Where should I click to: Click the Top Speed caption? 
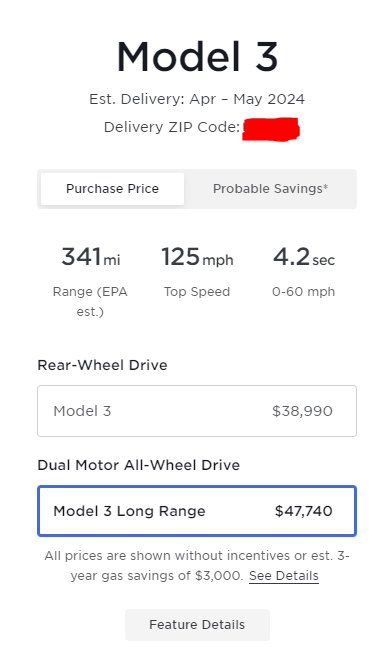click(x=197, y=292)
